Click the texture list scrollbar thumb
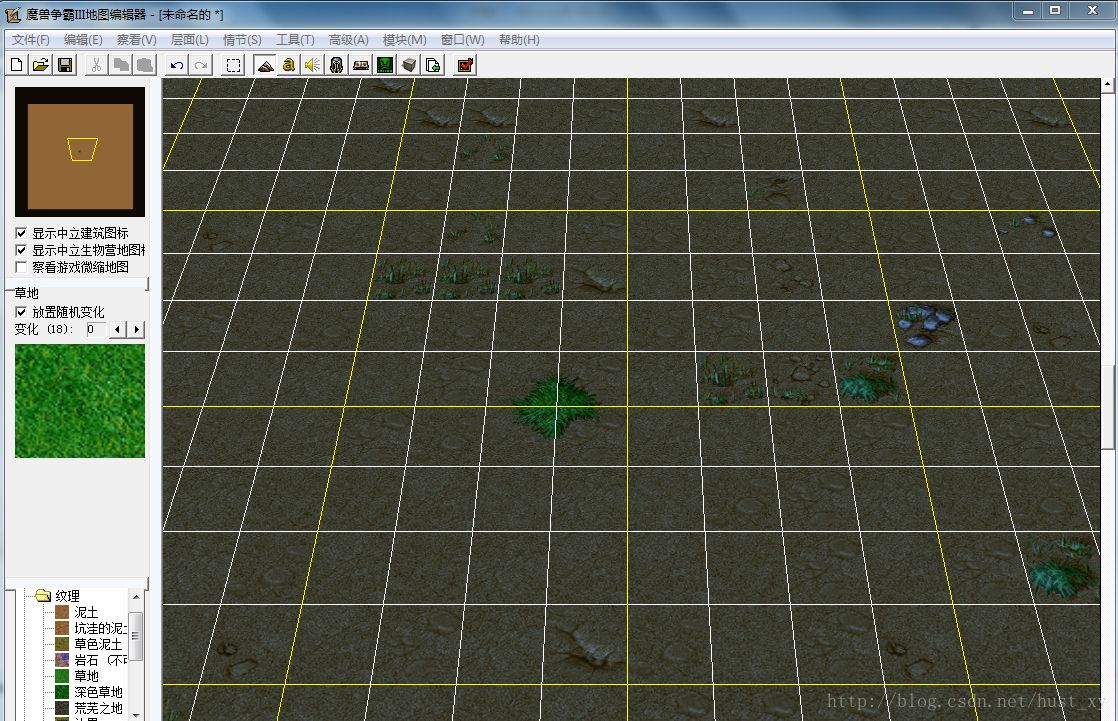1118x721 pixels. 135,636
